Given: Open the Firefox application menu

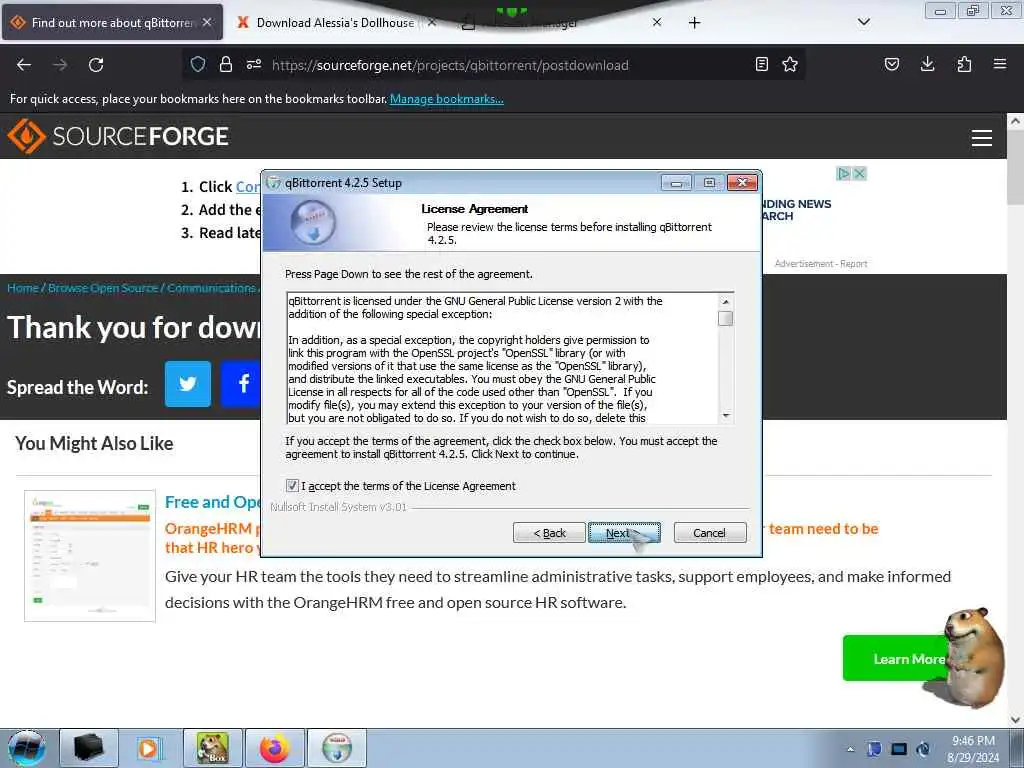Looking at the screenshot, I should [1000, 64].
